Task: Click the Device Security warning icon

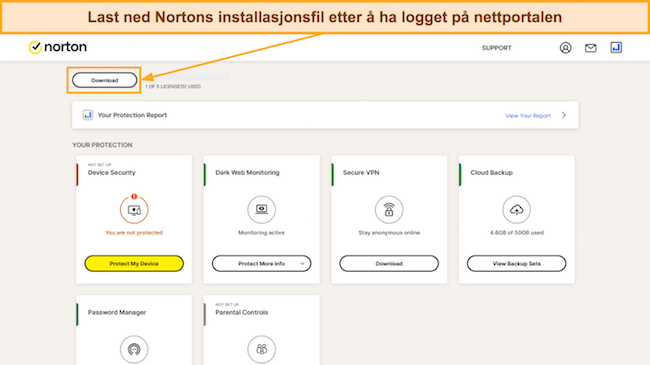Action: [134, 209]
